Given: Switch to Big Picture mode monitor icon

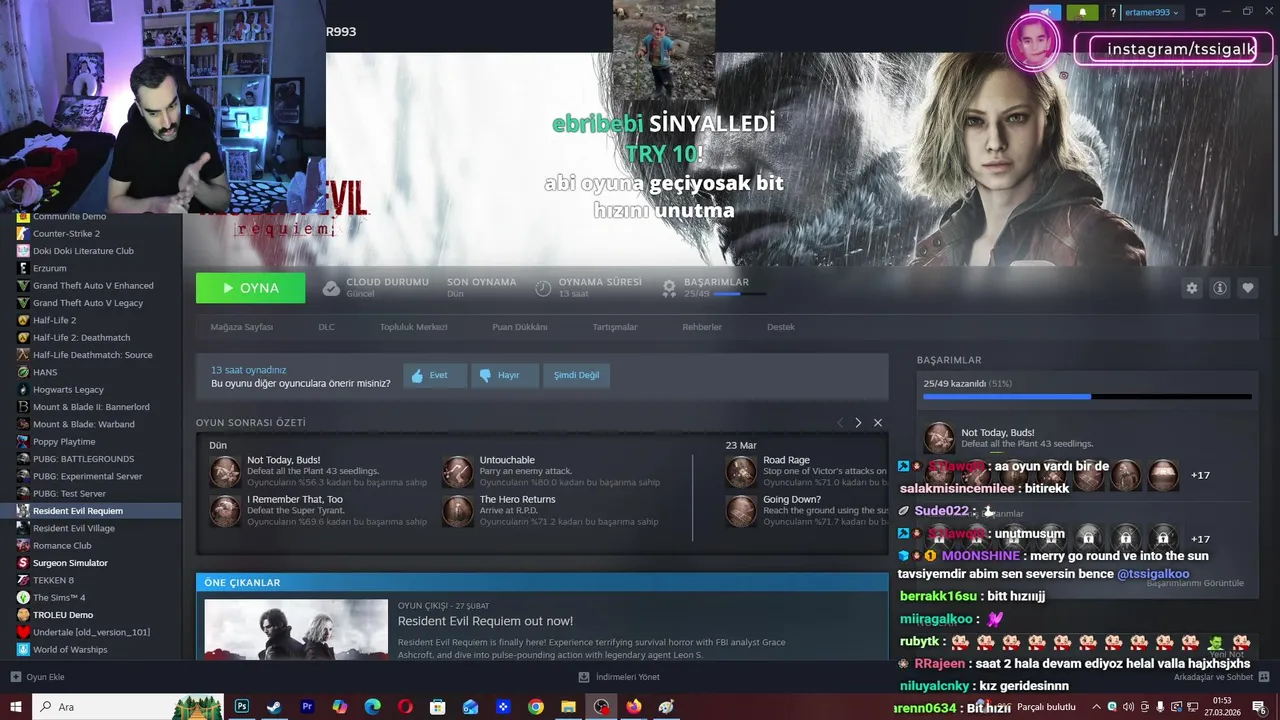Looking at the screenshot, I should 1201,13.
